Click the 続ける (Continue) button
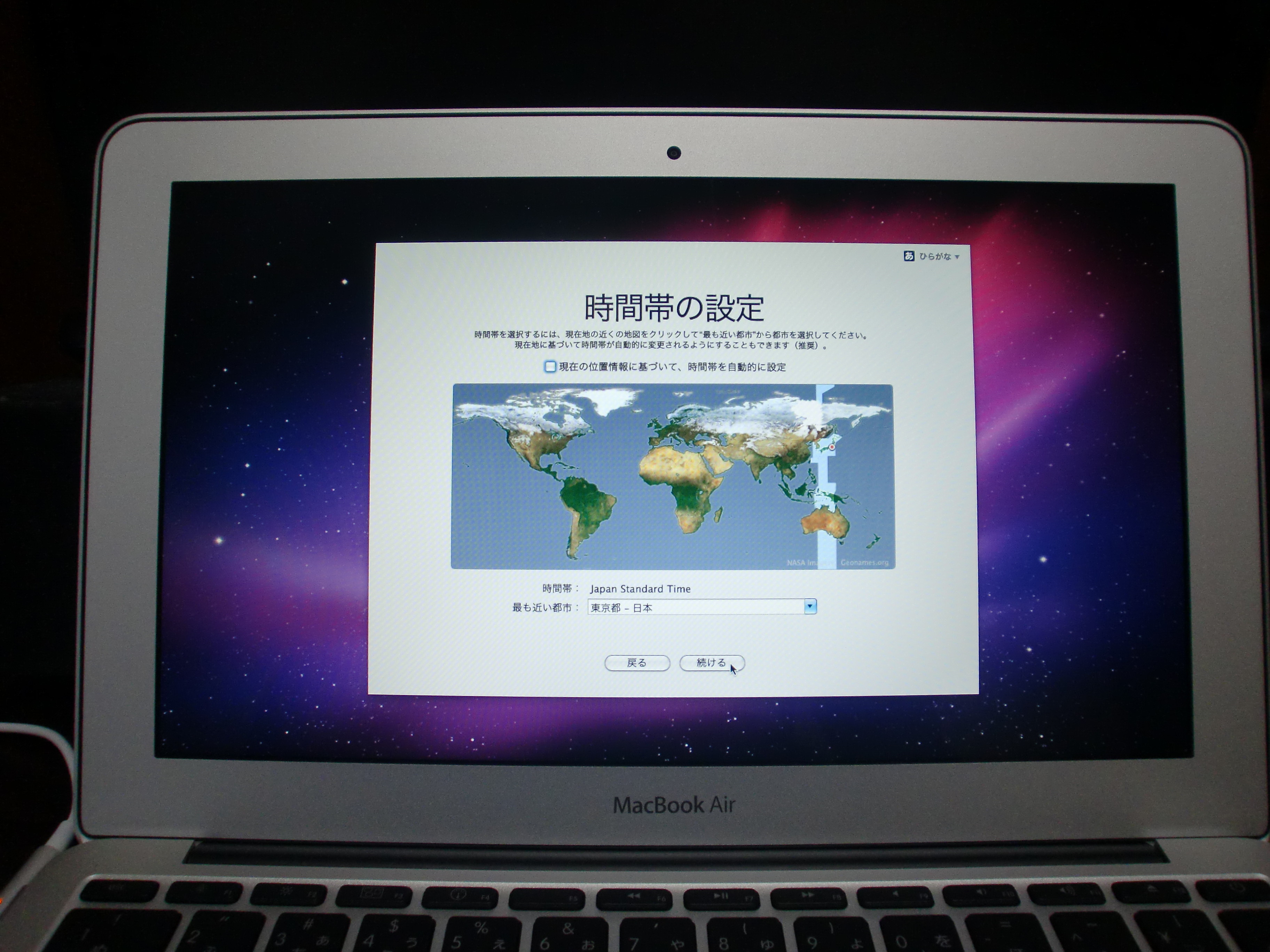 click(712, 663)
